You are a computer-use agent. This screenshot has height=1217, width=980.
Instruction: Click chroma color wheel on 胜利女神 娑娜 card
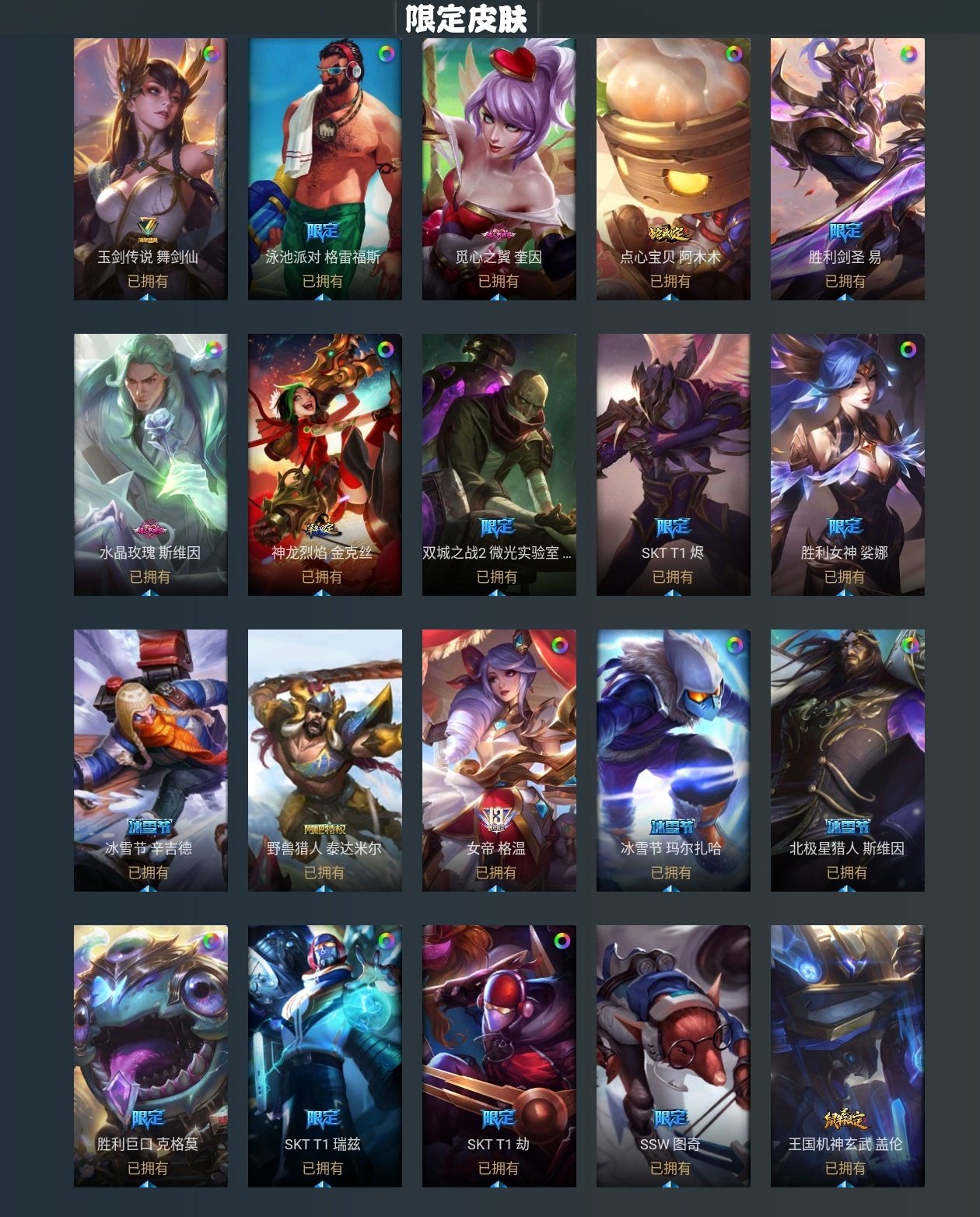(908, 350)
